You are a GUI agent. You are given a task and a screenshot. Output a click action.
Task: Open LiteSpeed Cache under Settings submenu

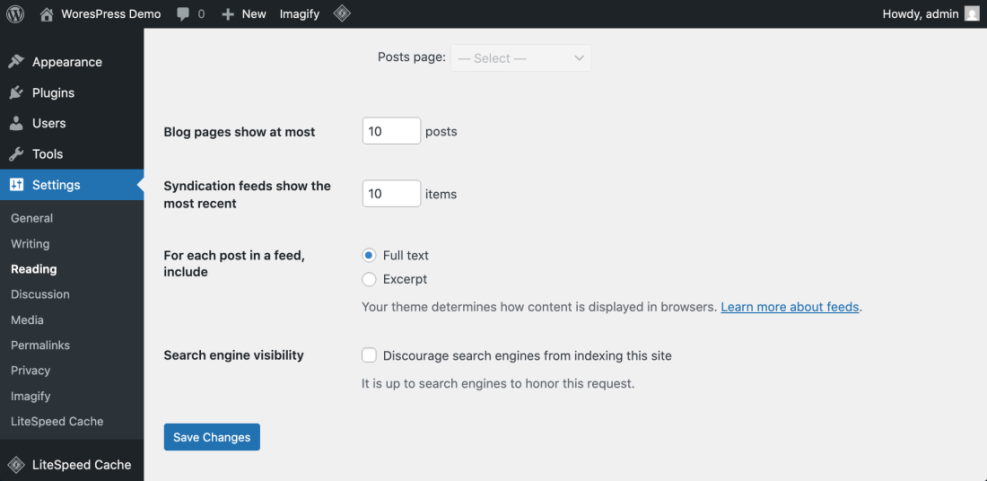57,421
